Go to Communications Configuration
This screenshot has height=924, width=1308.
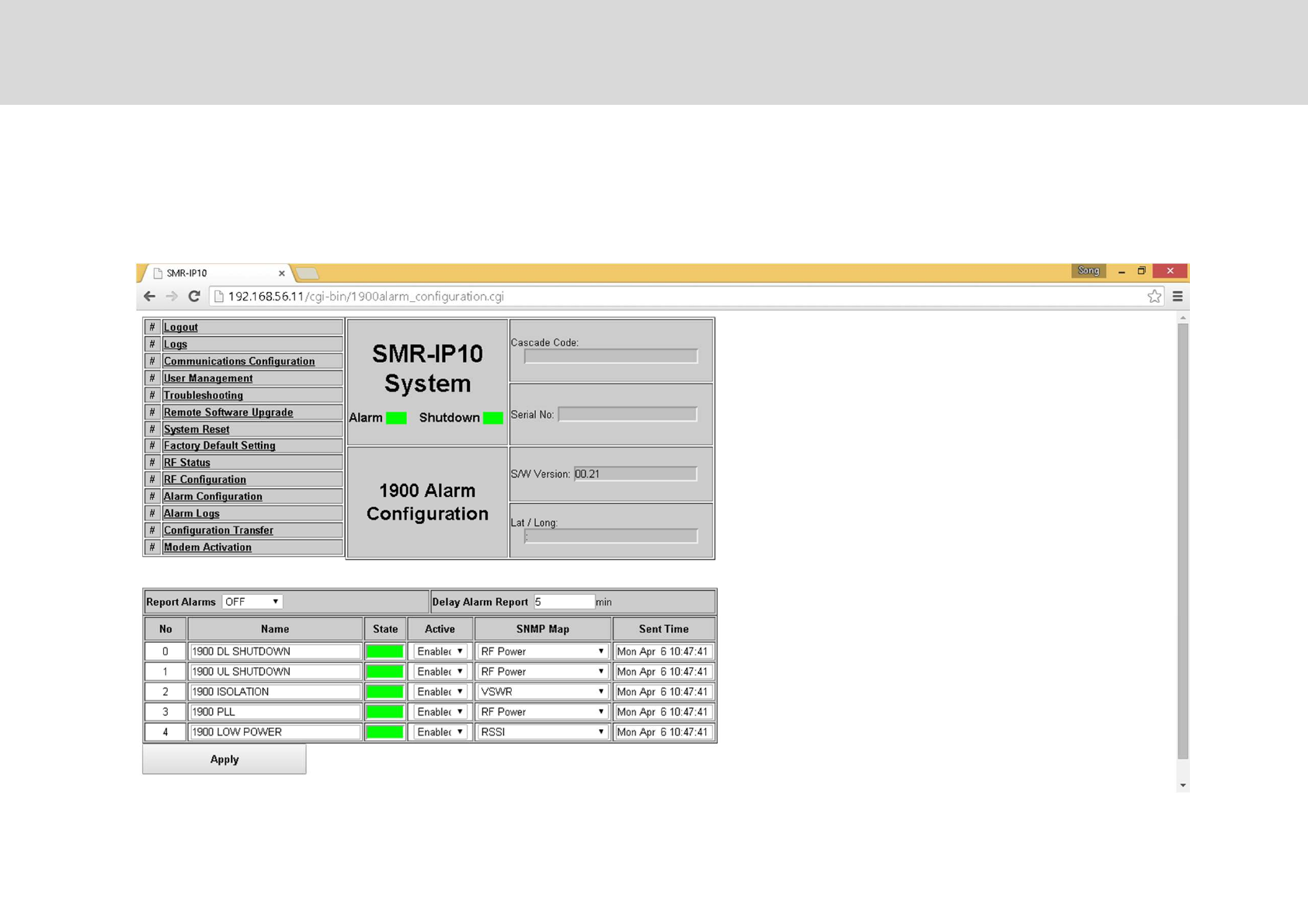point(238,361)
